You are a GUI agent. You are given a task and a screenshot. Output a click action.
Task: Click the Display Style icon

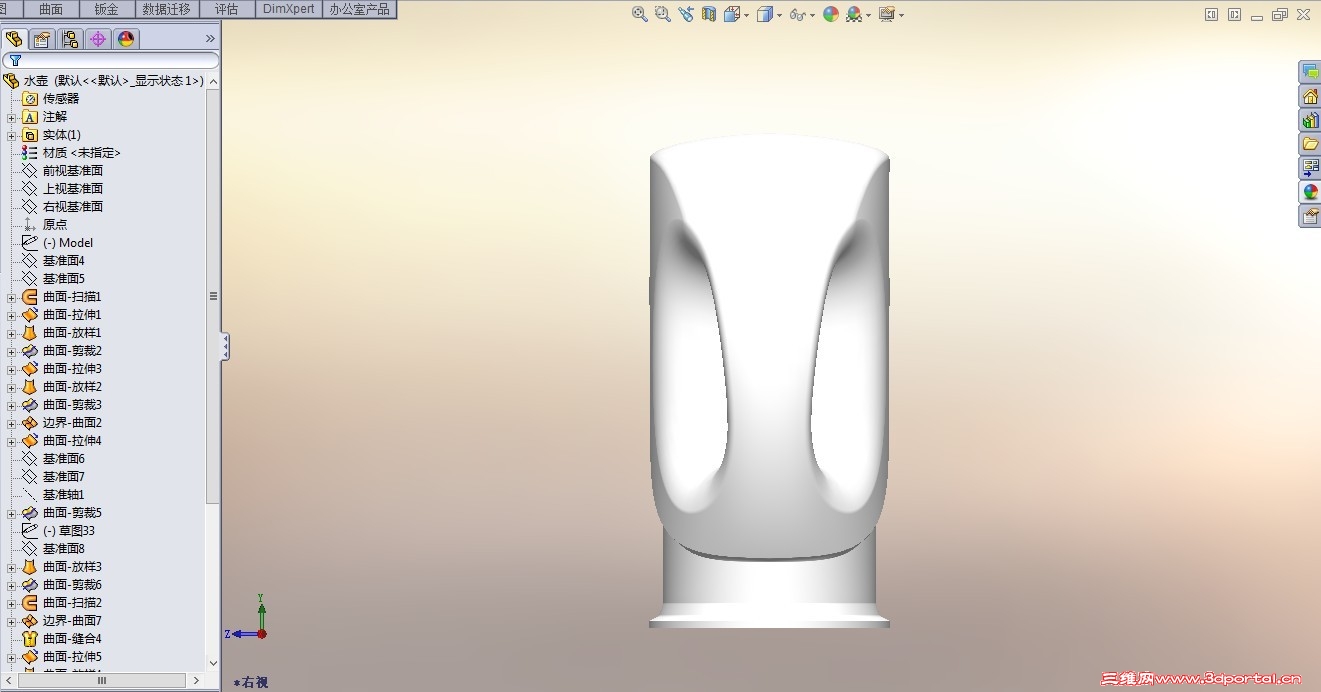[x=765, y=14]
